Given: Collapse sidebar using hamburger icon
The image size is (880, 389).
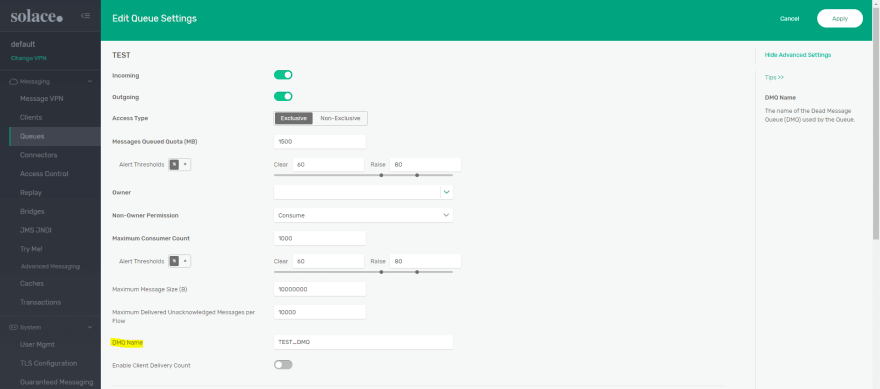Looking at the screenshot, I should (x=85, y=16).
